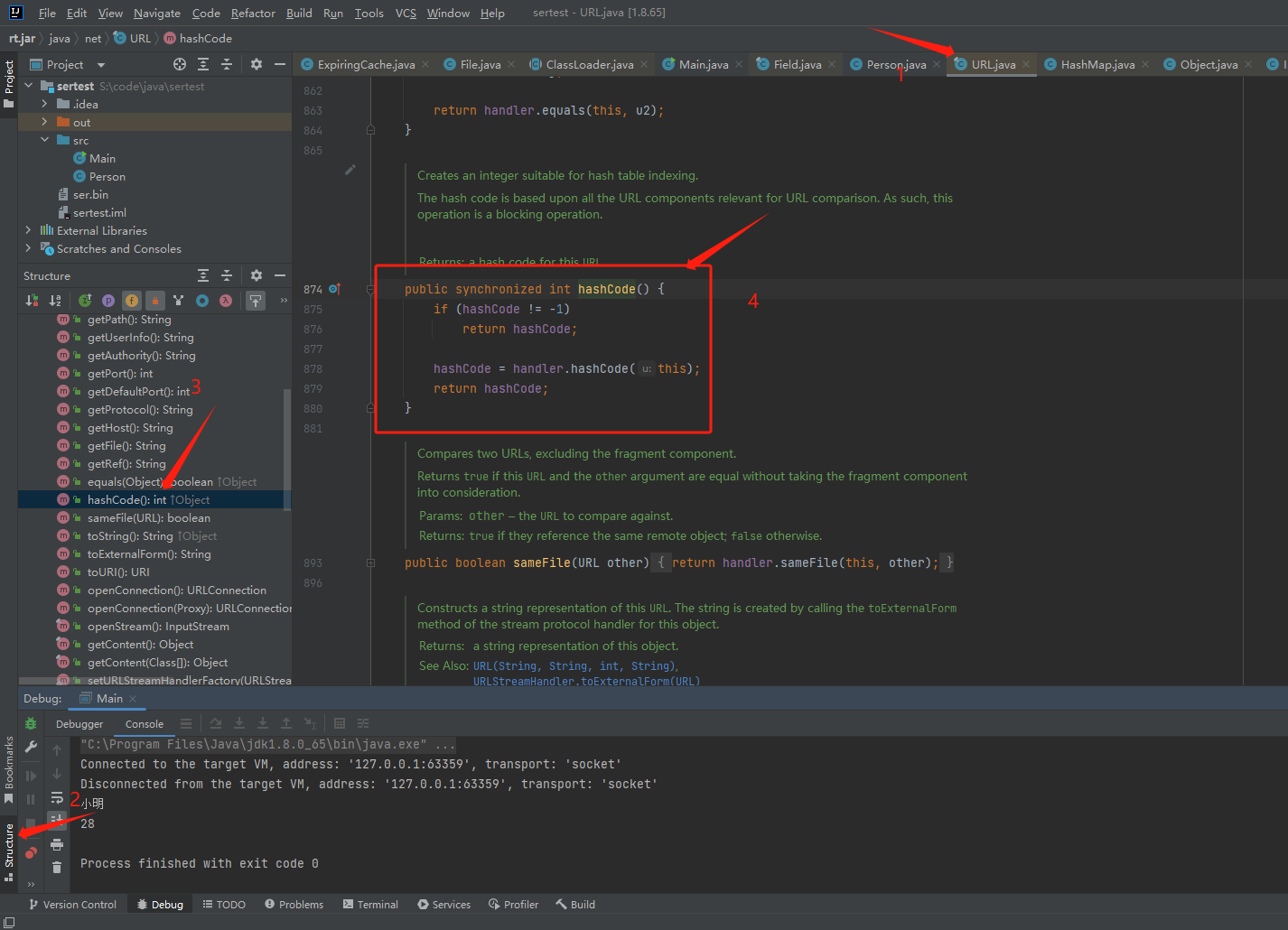Click Expand All in Project panel header
The height and width of the screenshot is (930, 1288).
[x=203, y=64]
